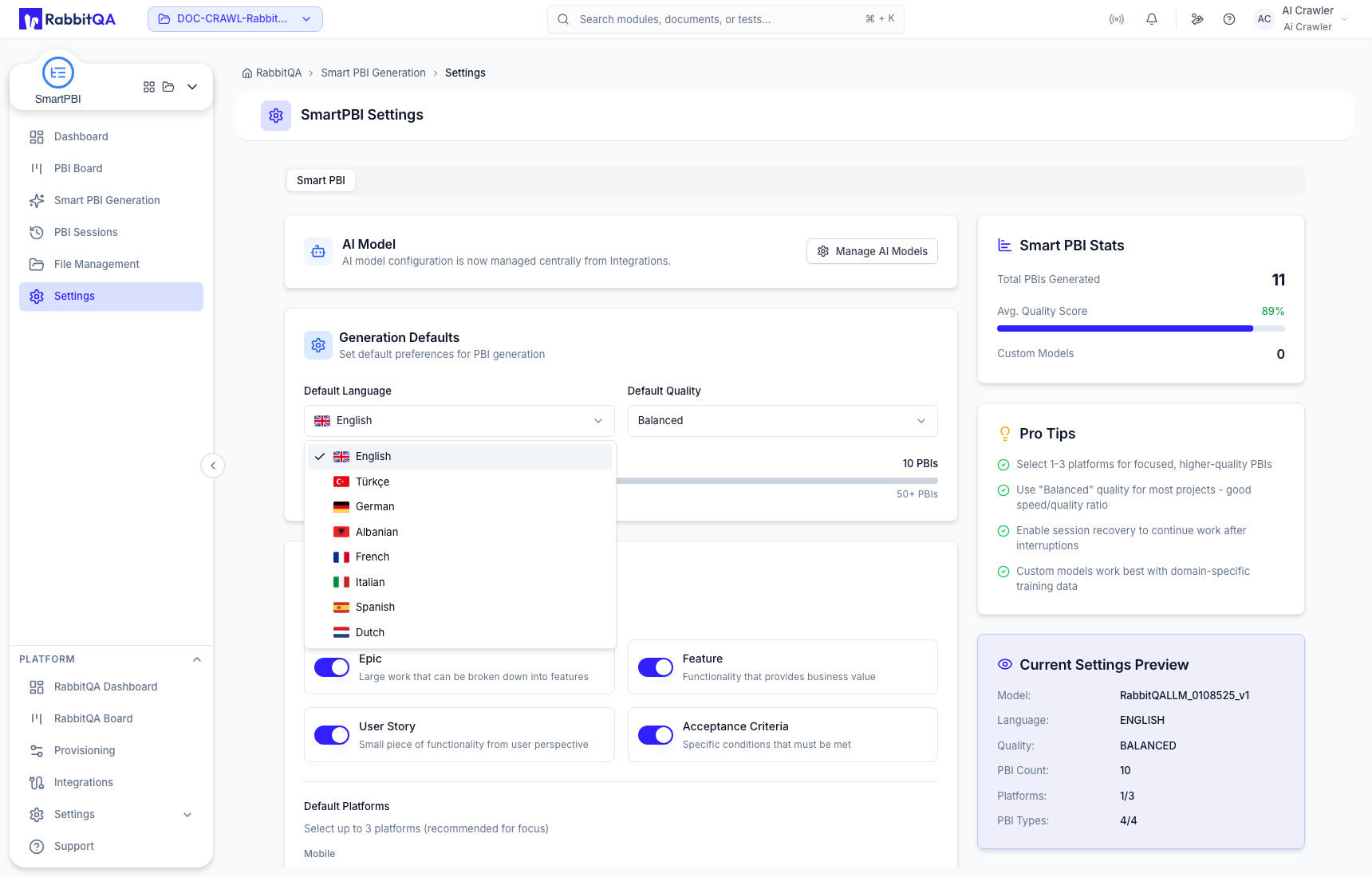Screen dimensions: 1372x877
Task: Expand the SmartPBI module switcher chevron
Action: point(192,87)
